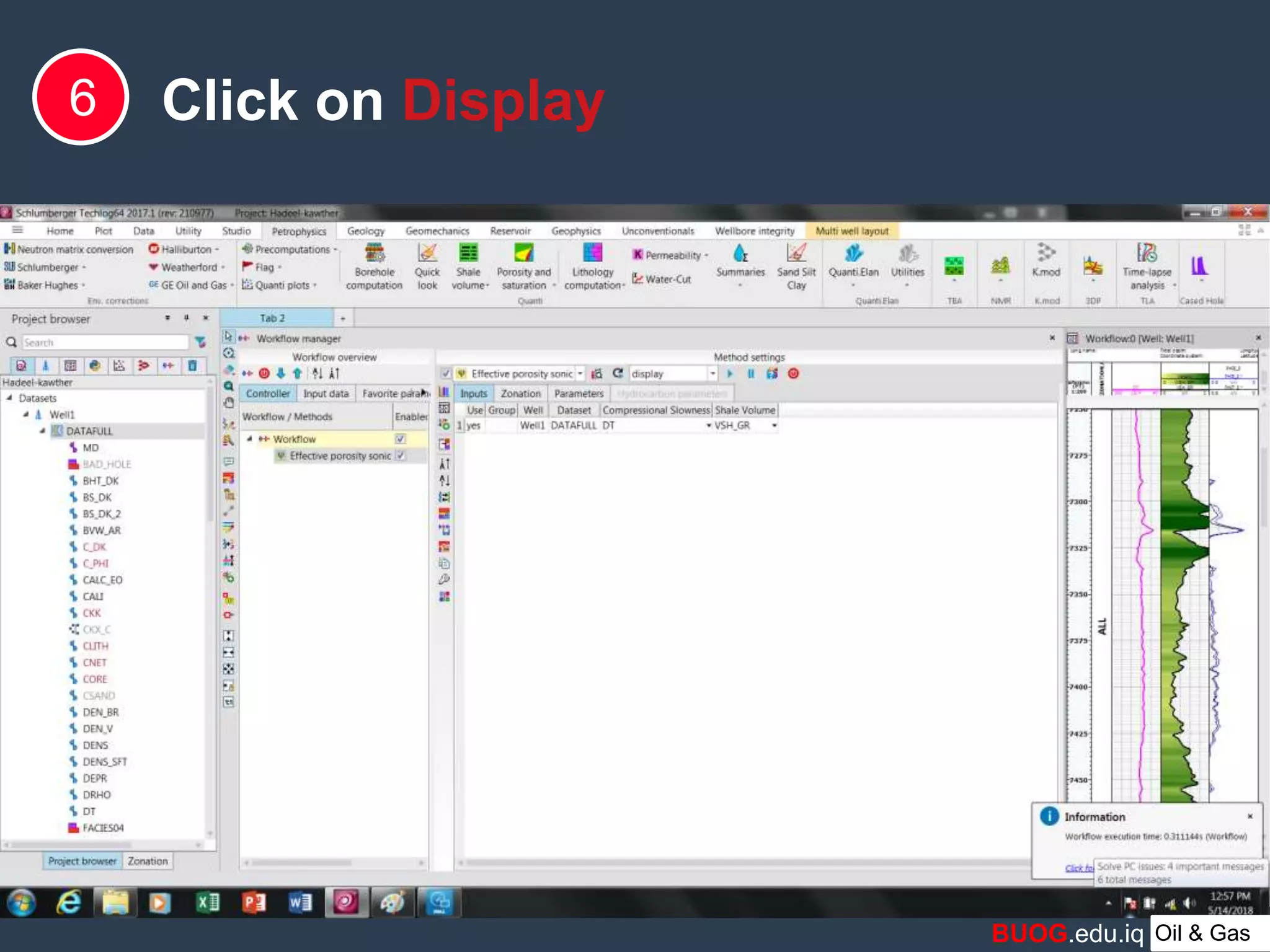Collapse the DATAFULL dataset tree node
The width and height of the screenshot is (1270, 952).
point(43,431)
